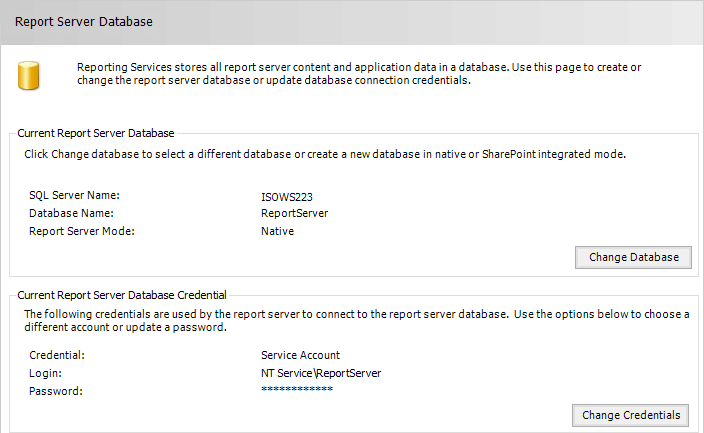Click the Change Database button
This screenshot has height=433, width=704.
[633, 257]
